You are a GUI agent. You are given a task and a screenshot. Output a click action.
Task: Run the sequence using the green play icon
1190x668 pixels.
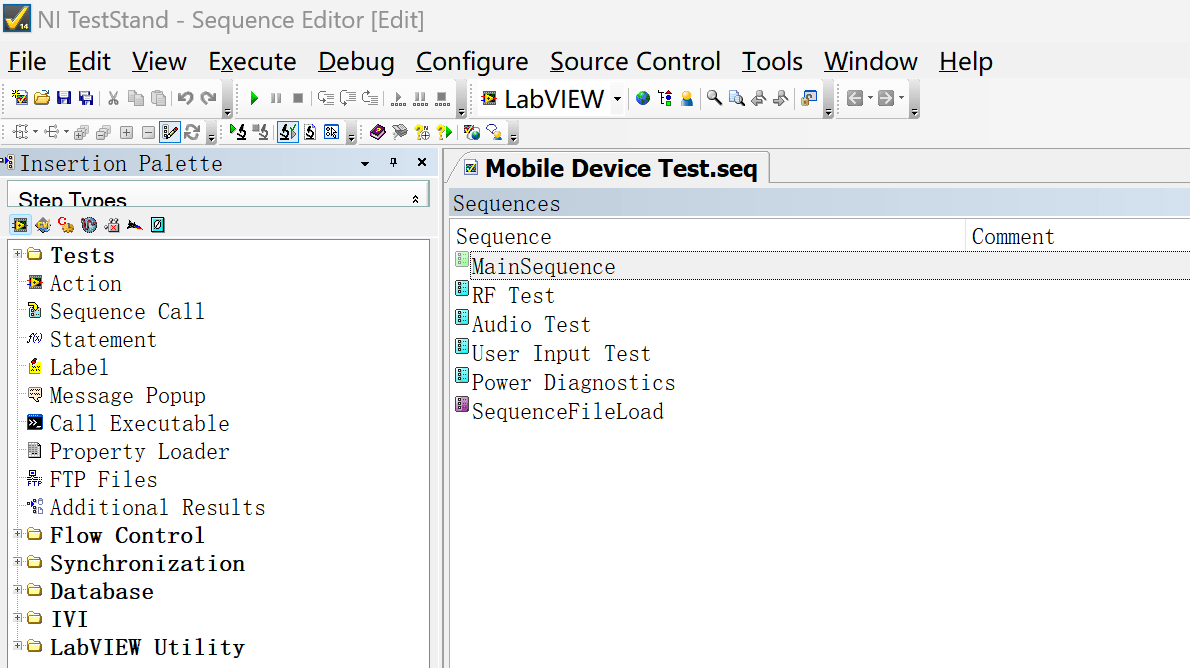(x=254, y=98)
